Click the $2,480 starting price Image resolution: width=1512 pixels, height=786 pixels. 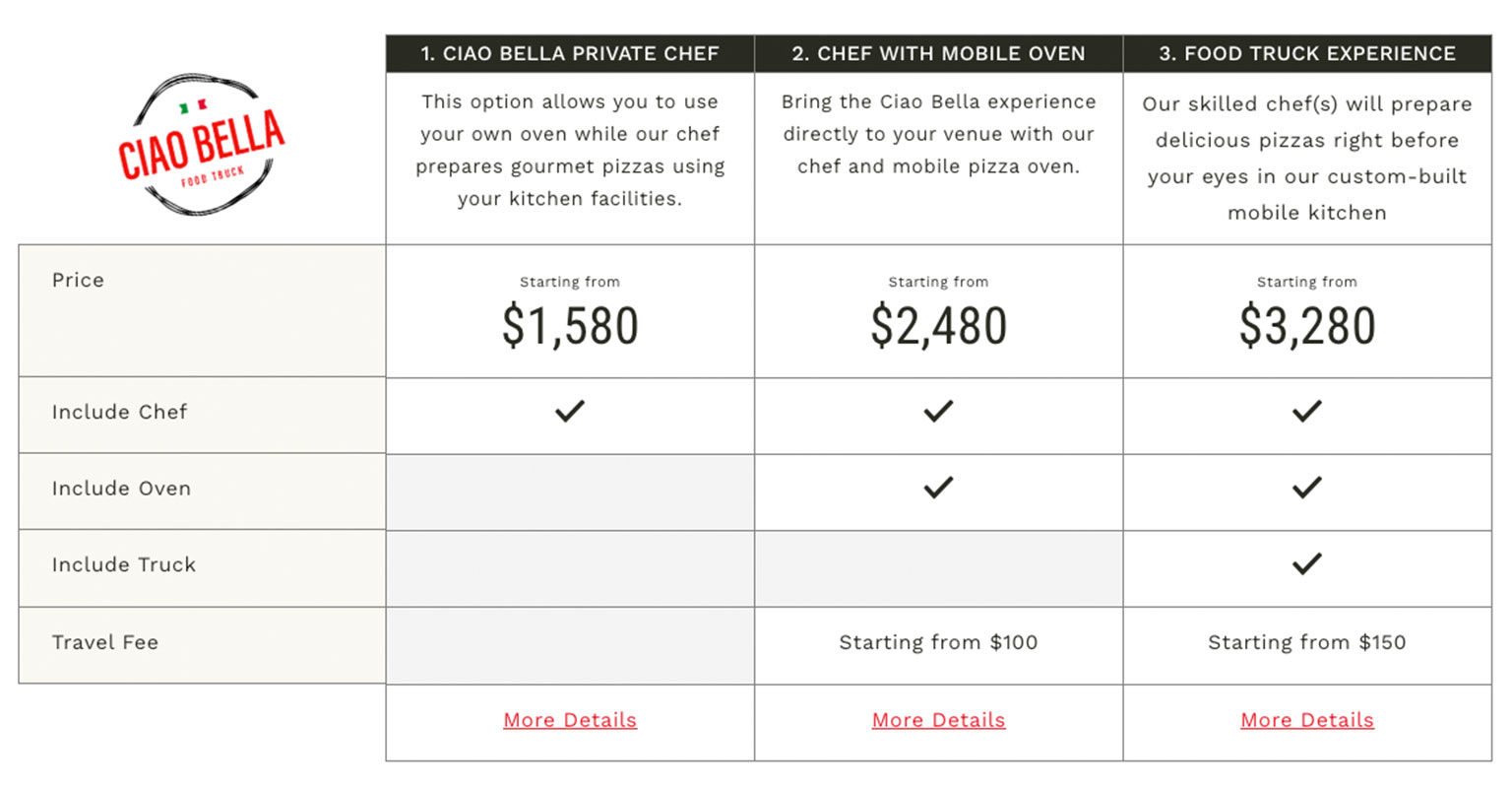(938, 326)
